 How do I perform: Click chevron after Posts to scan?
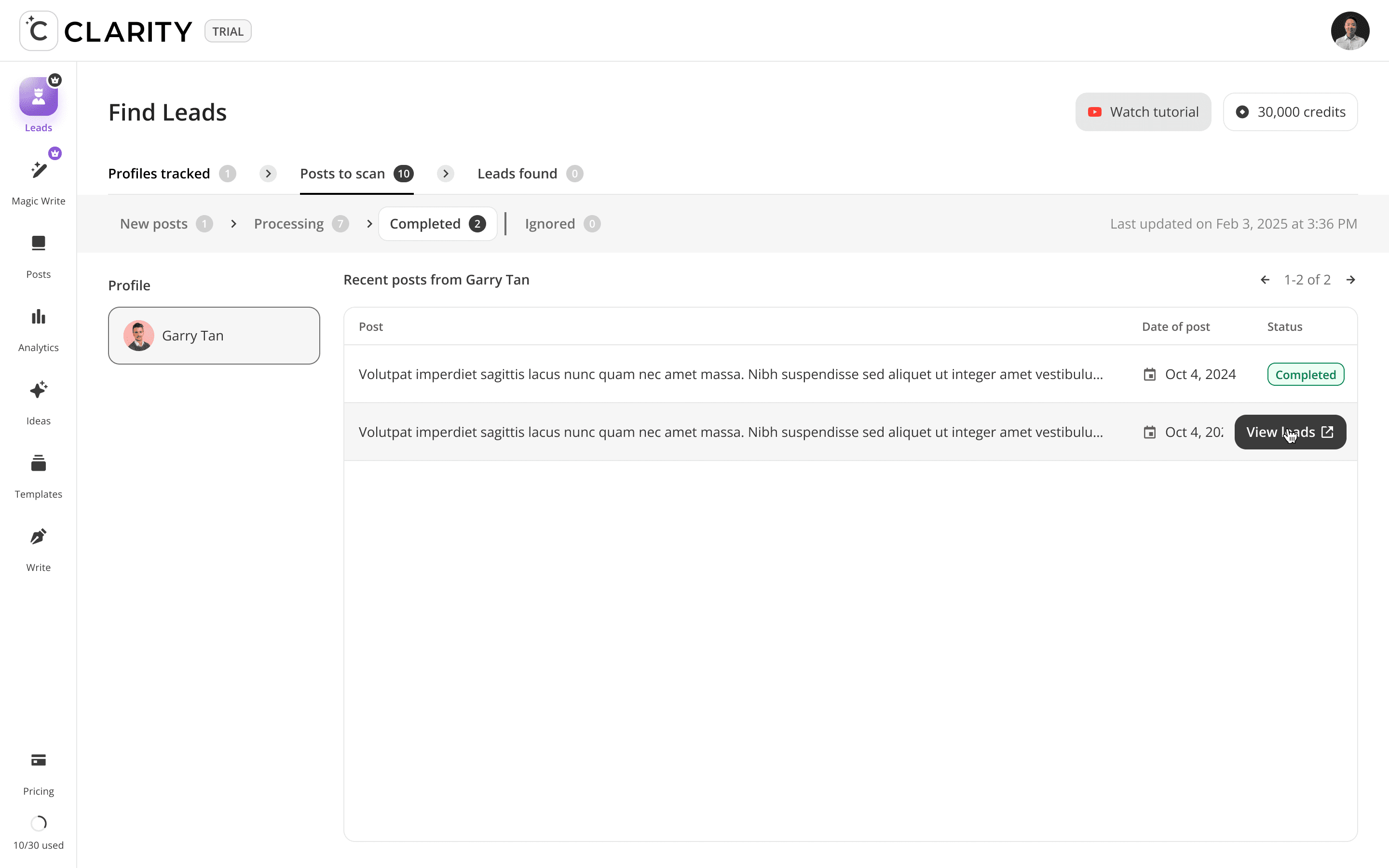pos(446,174)
